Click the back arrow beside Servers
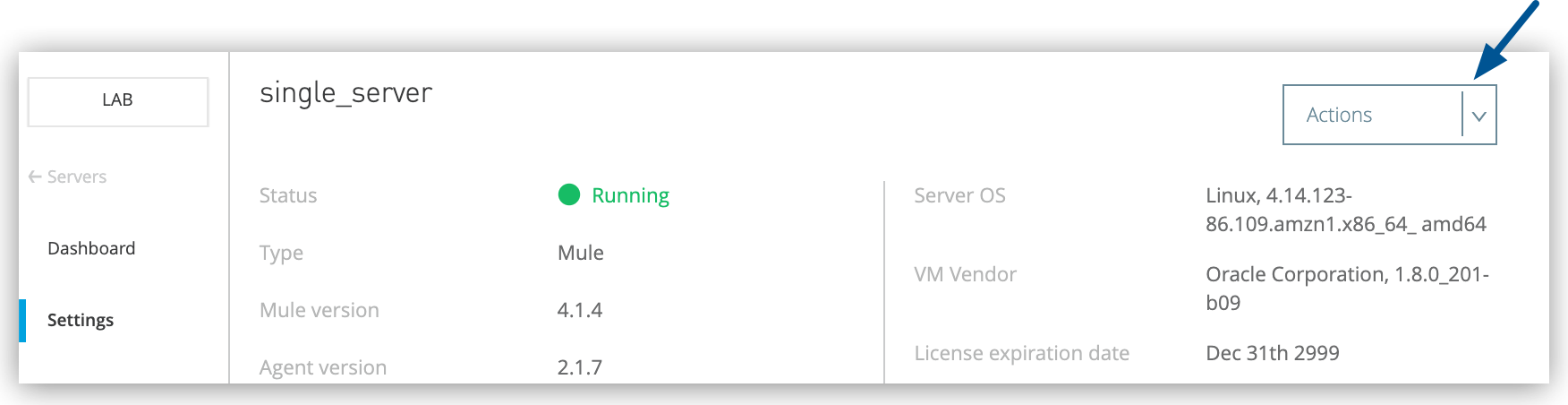Screen dimensions: 1568x405 coord(35,177)
